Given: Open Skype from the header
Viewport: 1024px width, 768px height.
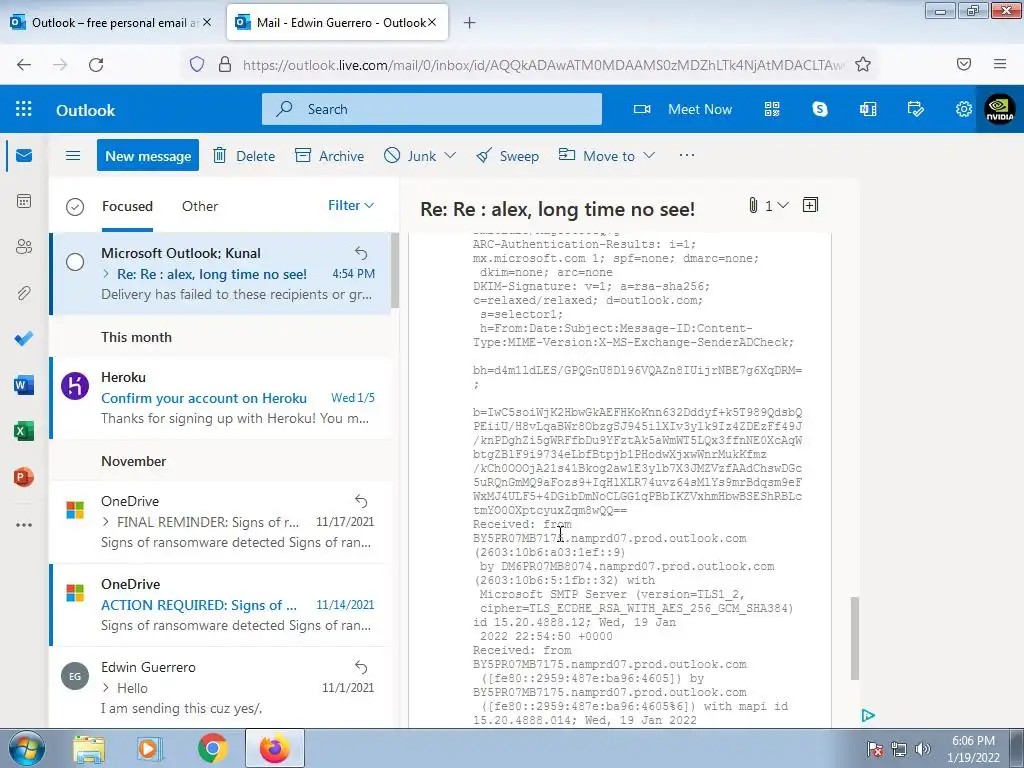Looking at the screenshot, I should (820, 110).
